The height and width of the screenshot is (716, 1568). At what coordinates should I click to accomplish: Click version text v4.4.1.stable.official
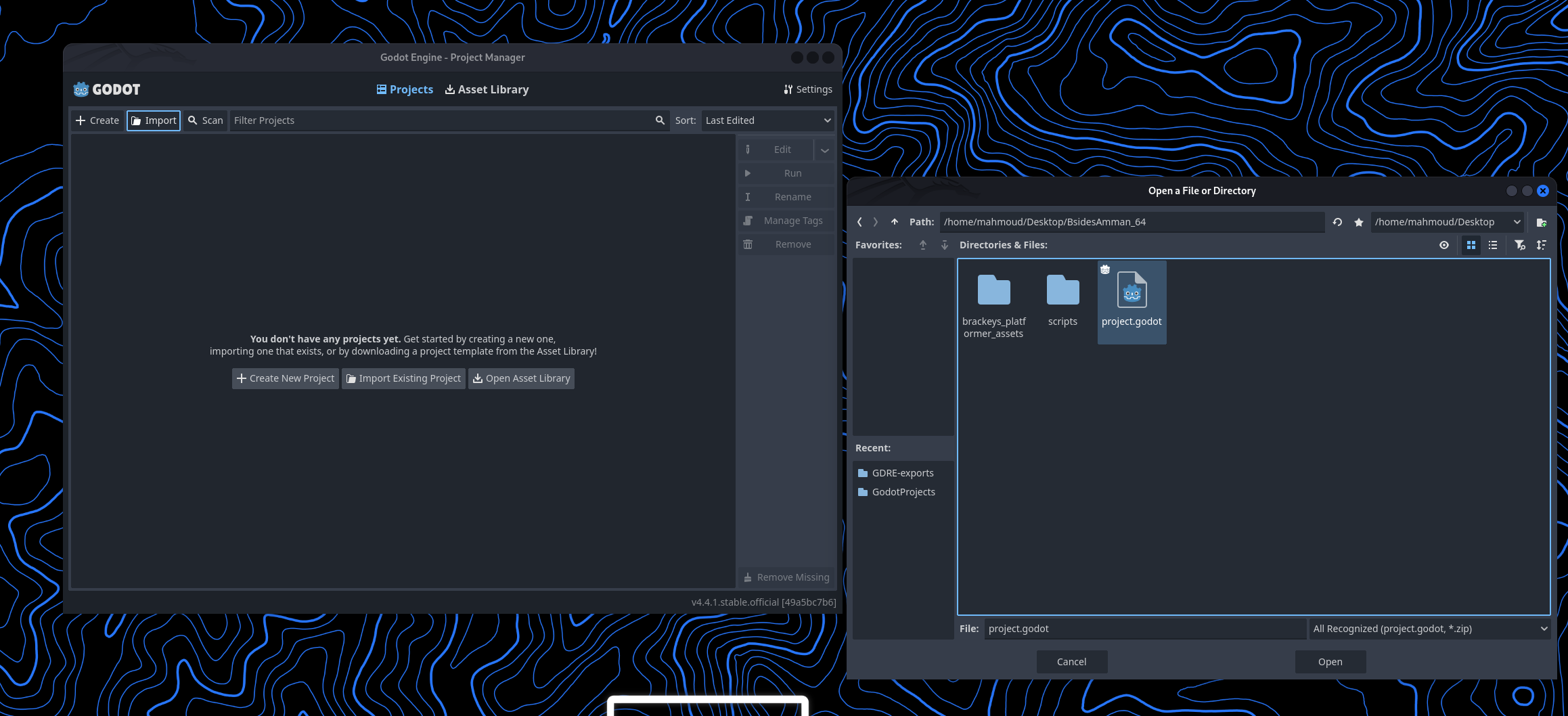[763, 602]
